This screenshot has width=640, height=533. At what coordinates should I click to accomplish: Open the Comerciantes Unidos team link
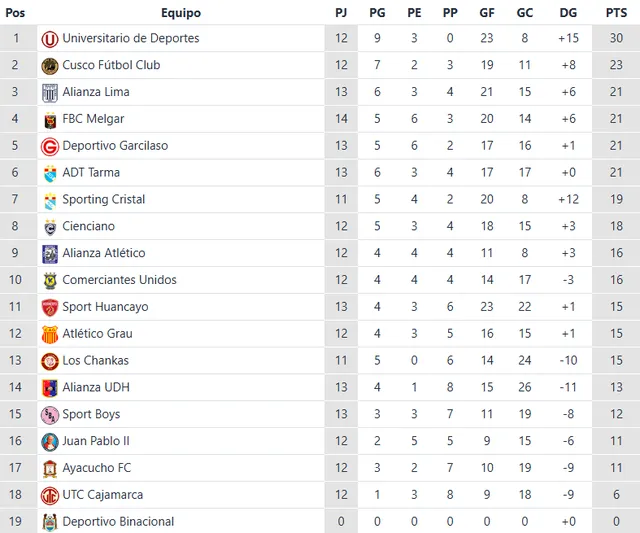point(119,280)
